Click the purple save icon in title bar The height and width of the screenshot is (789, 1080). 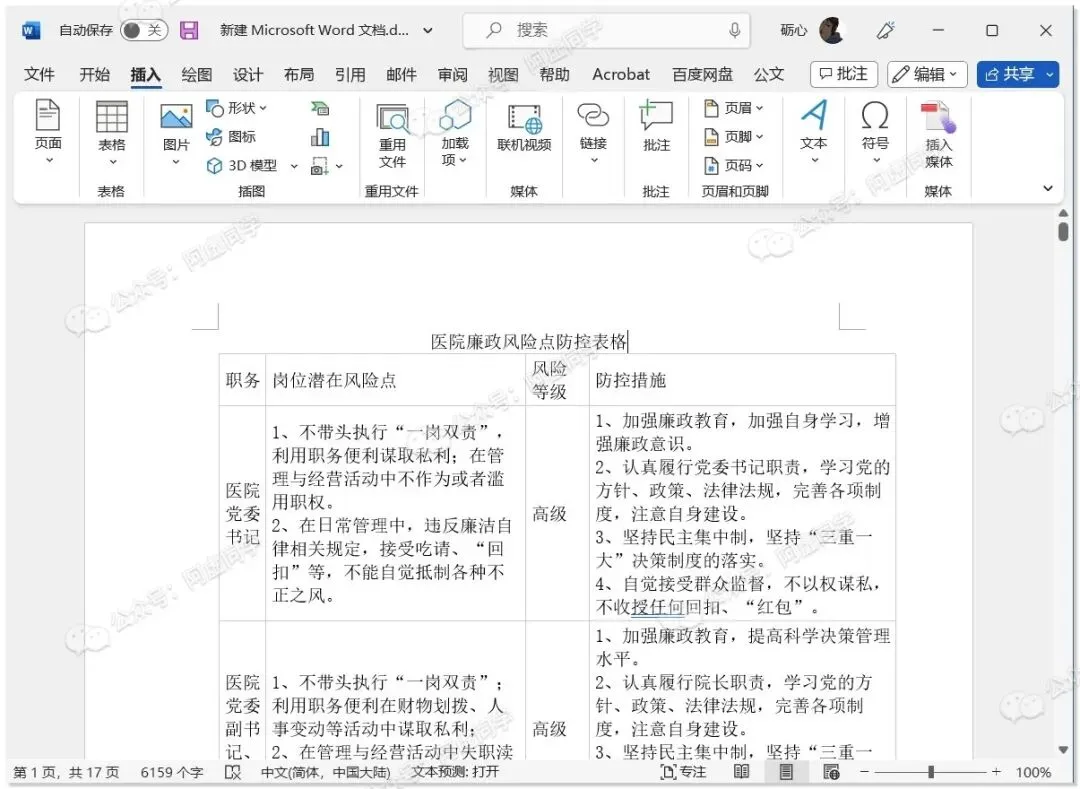189,30
